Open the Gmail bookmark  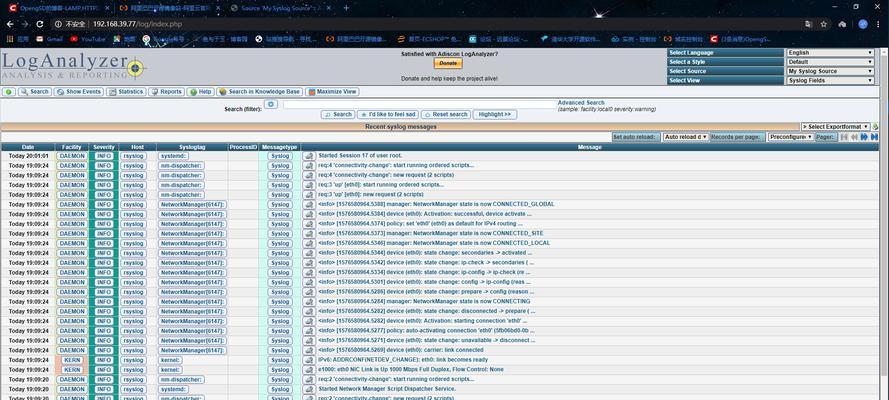pos(49,39)
